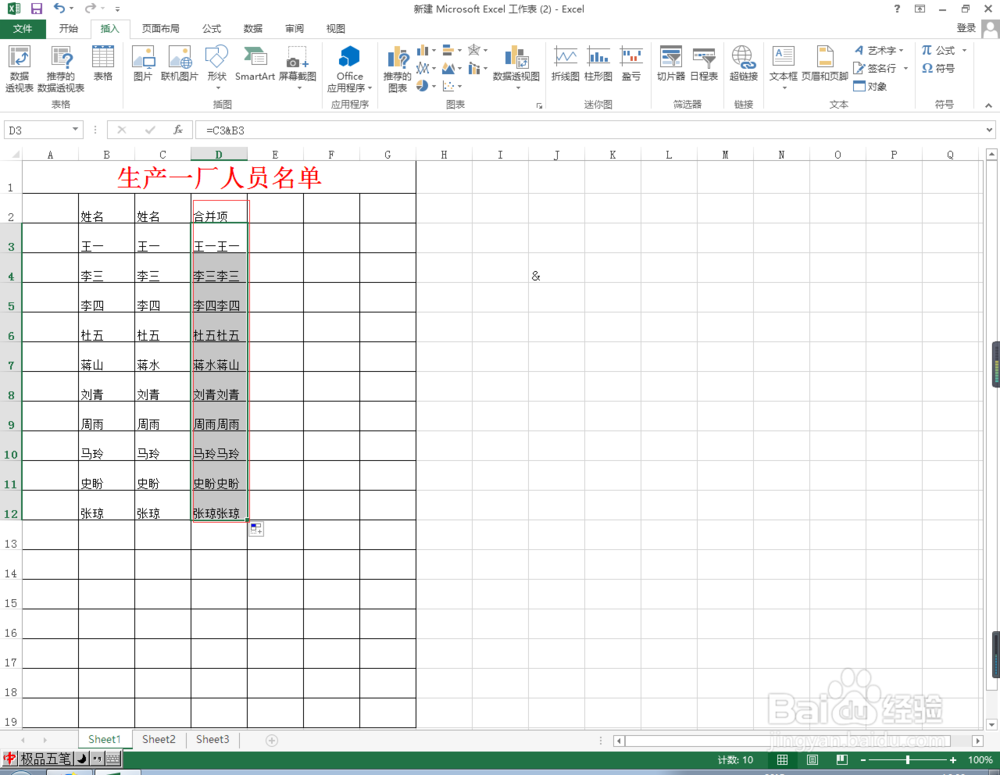Cancel the formula bar entry (X)
The image size is (1000, 775).
[122, 129]
